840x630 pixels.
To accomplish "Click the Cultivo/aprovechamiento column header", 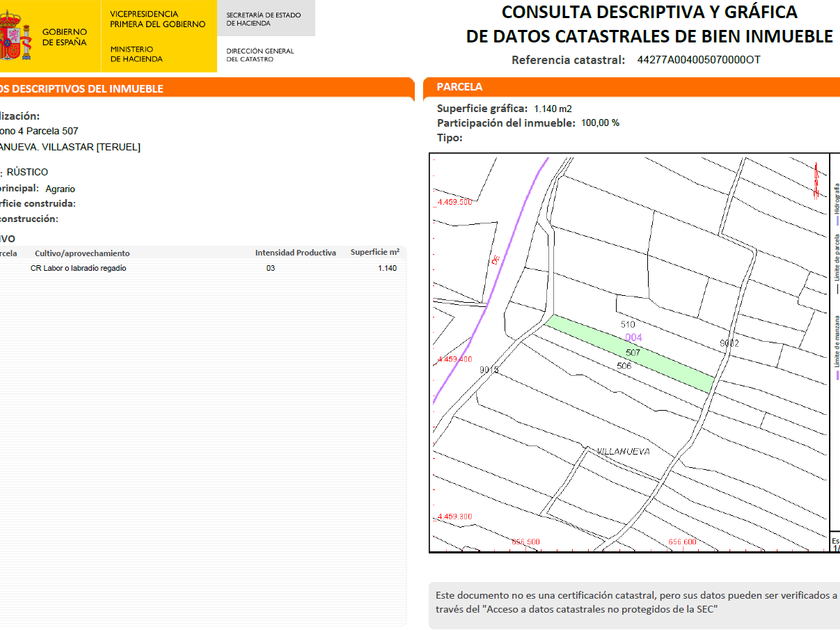I will [x=82, y=253].
